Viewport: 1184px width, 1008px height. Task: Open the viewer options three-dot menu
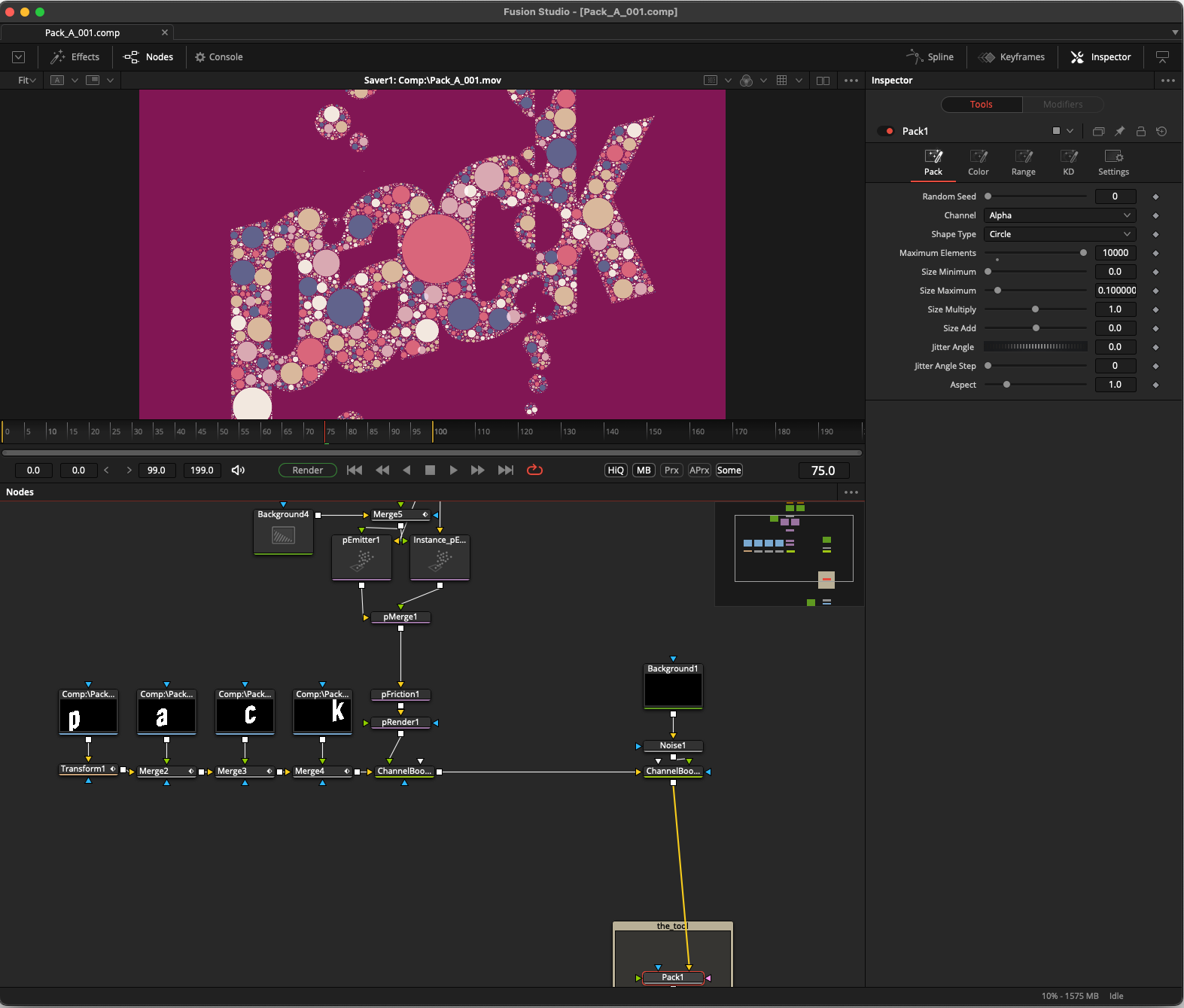[x=851, y=81]
